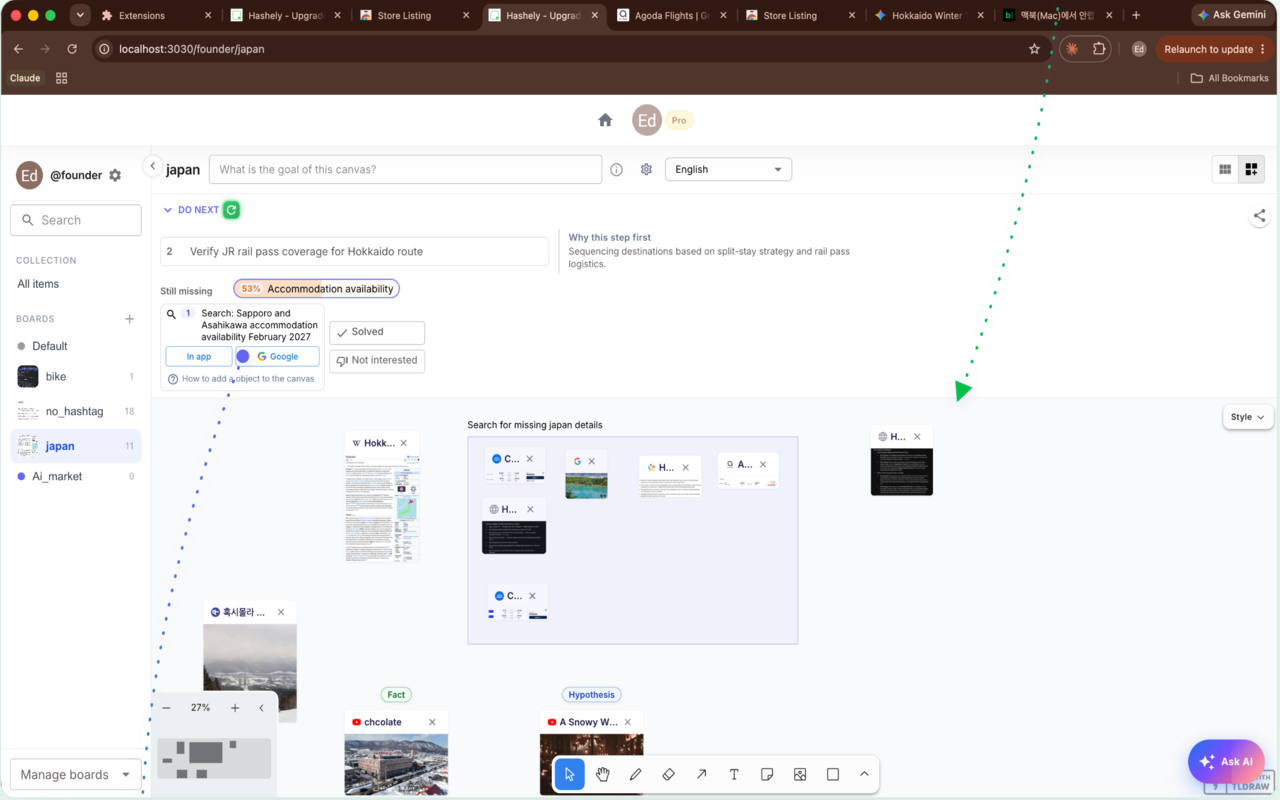Click the sidebar Search field
This screenshot has height=800, width=1280.
pos(76,220)
